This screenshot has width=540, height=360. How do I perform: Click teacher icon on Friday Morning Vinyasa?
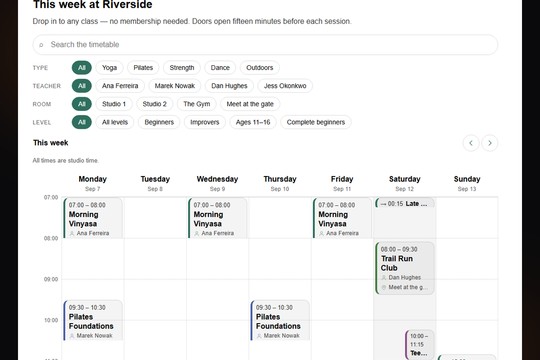321,234
